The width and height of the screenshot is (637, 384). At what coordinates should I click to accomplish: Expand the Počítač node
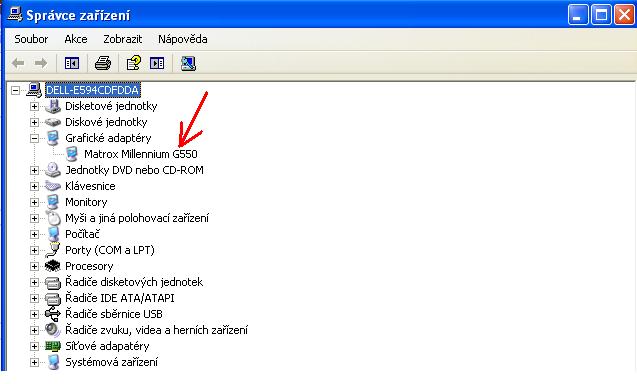34,234
